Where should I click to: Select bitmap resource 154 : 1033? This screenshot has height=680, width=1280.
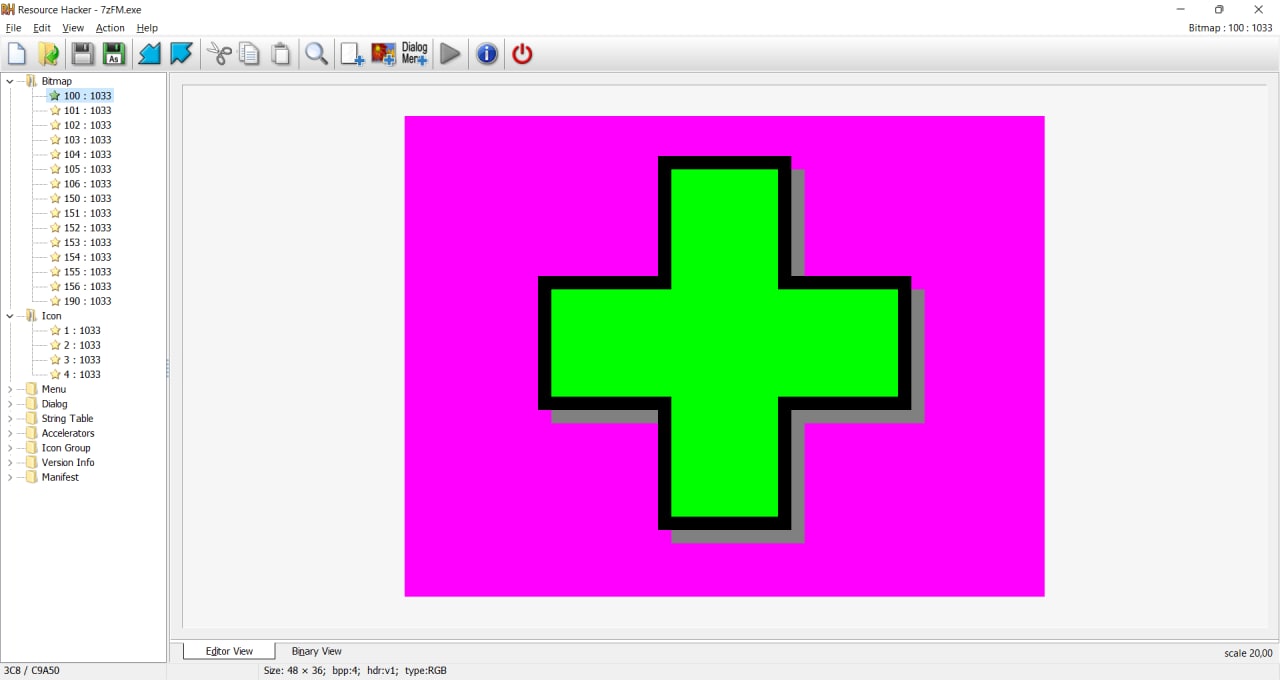pos(88,257)
